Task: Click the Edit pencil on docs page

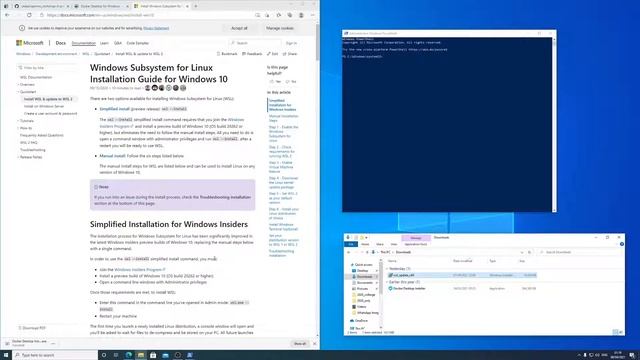Action: (269, 54)
